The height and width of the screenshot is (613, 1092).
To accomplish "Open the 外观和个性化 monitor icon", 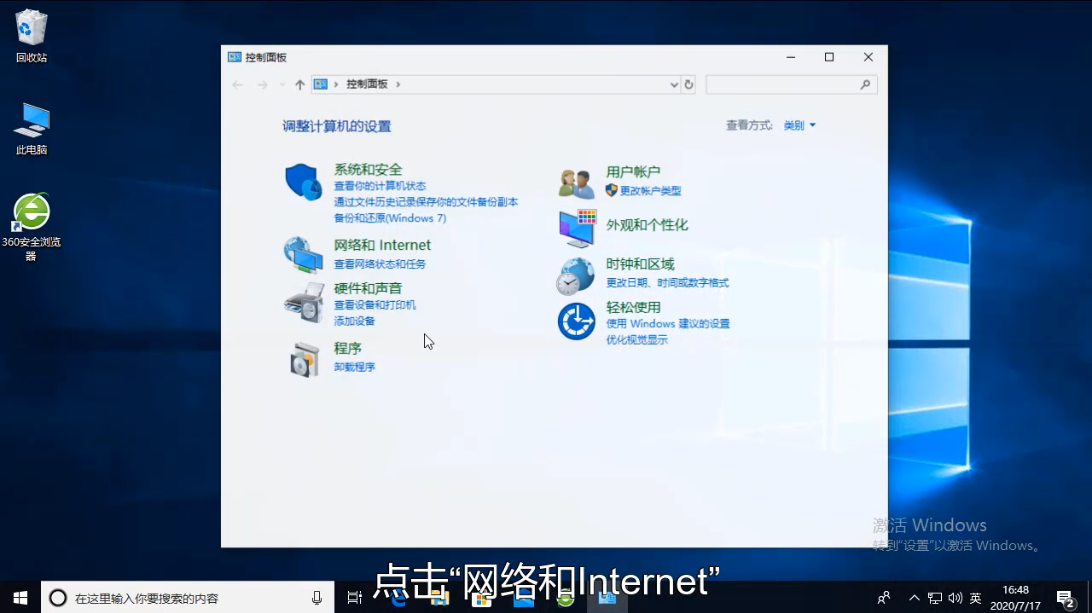I will click(576, 229).
